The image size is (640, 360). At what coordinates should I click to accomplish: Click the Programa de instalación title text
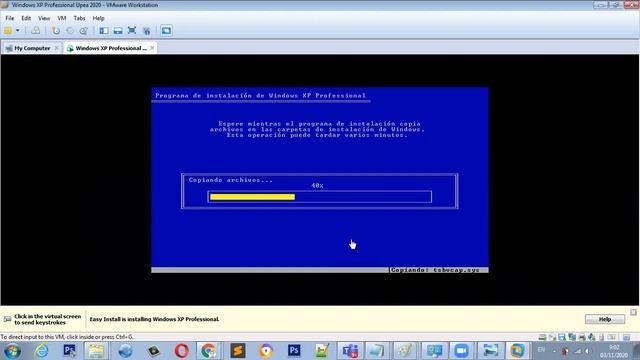click(260, 96)
